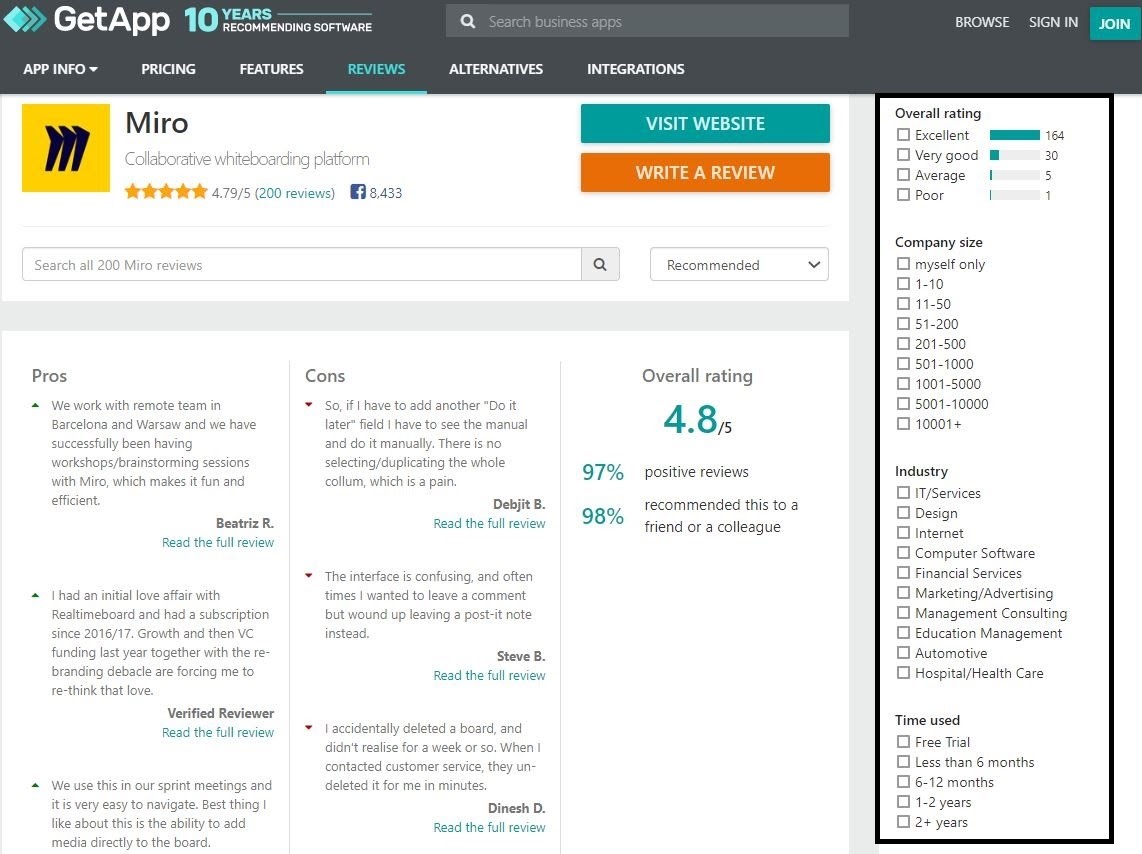The image size is (1142, 854).
Task: Check the Very good rating filter
Action: click(903, 154)
